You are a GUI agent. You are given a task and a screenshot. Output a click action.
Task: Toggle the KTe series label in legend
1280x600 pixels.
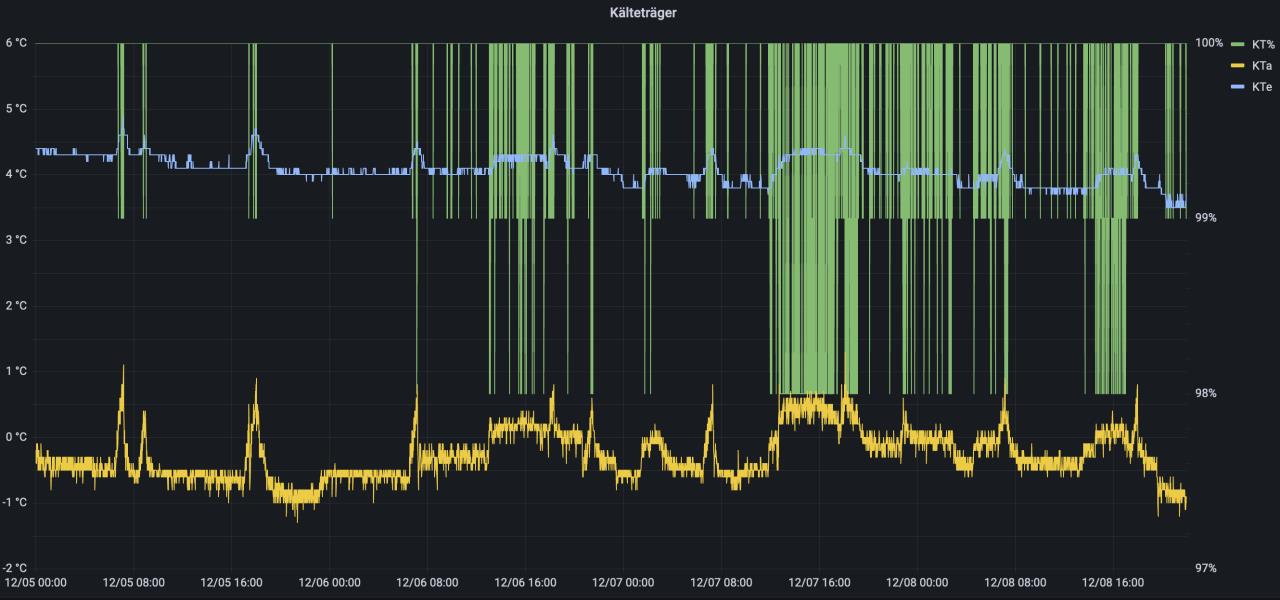click(x=1263, y=87)
